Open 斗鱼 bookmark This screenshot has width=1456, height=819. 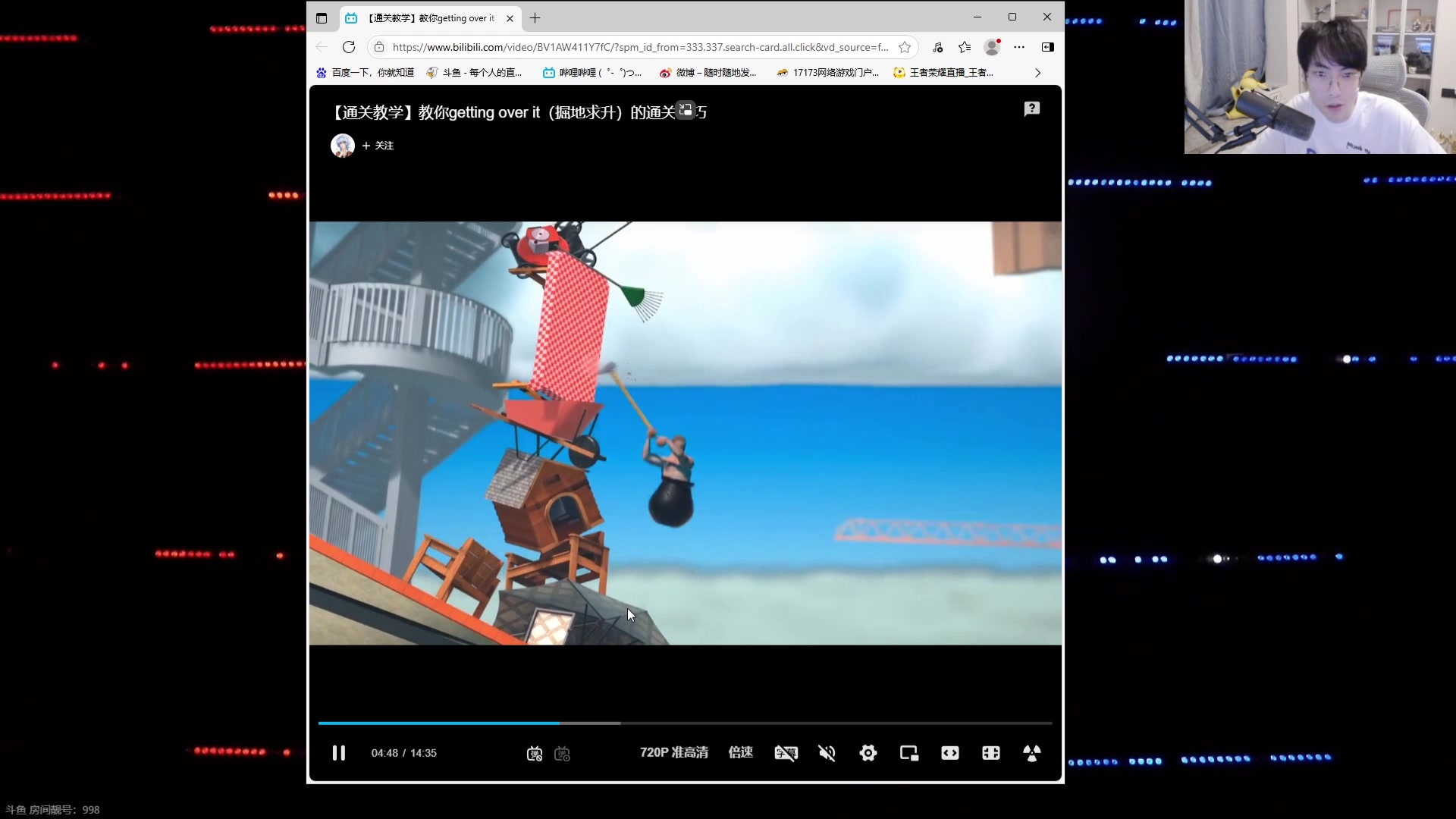coord(475,73)
